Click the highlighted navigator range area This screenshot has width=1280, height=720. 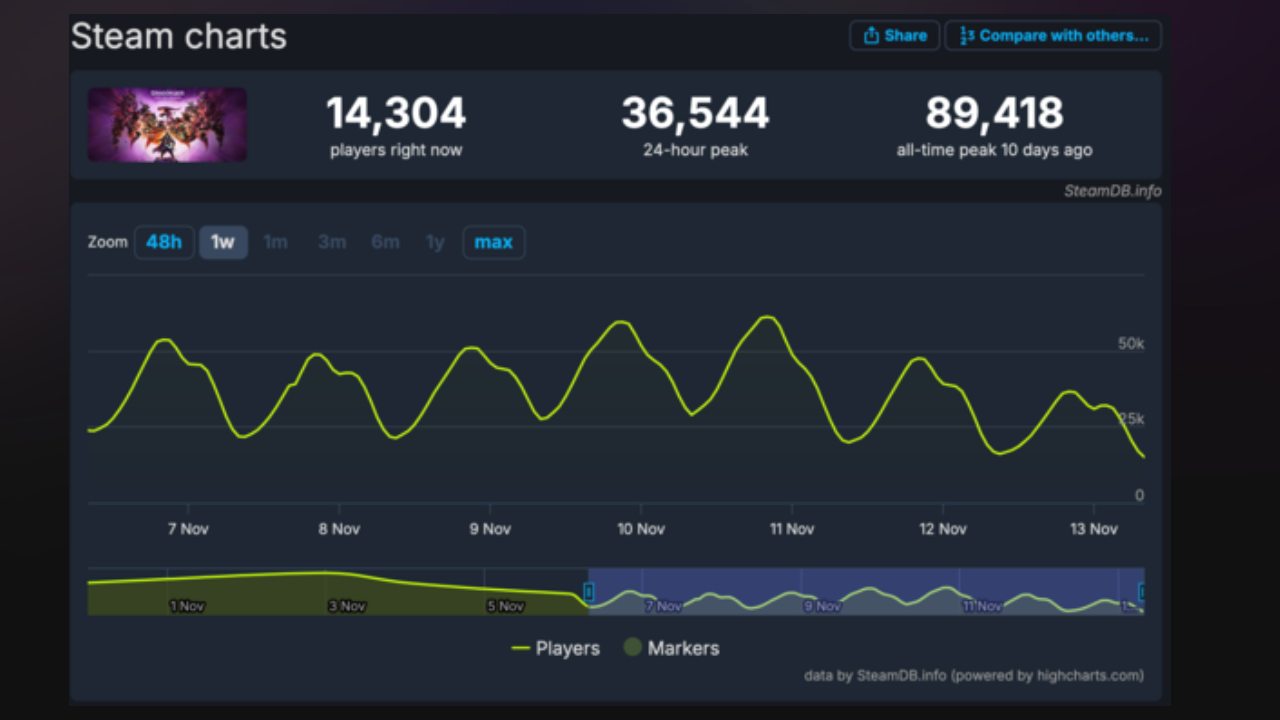(x=866, y=591)
